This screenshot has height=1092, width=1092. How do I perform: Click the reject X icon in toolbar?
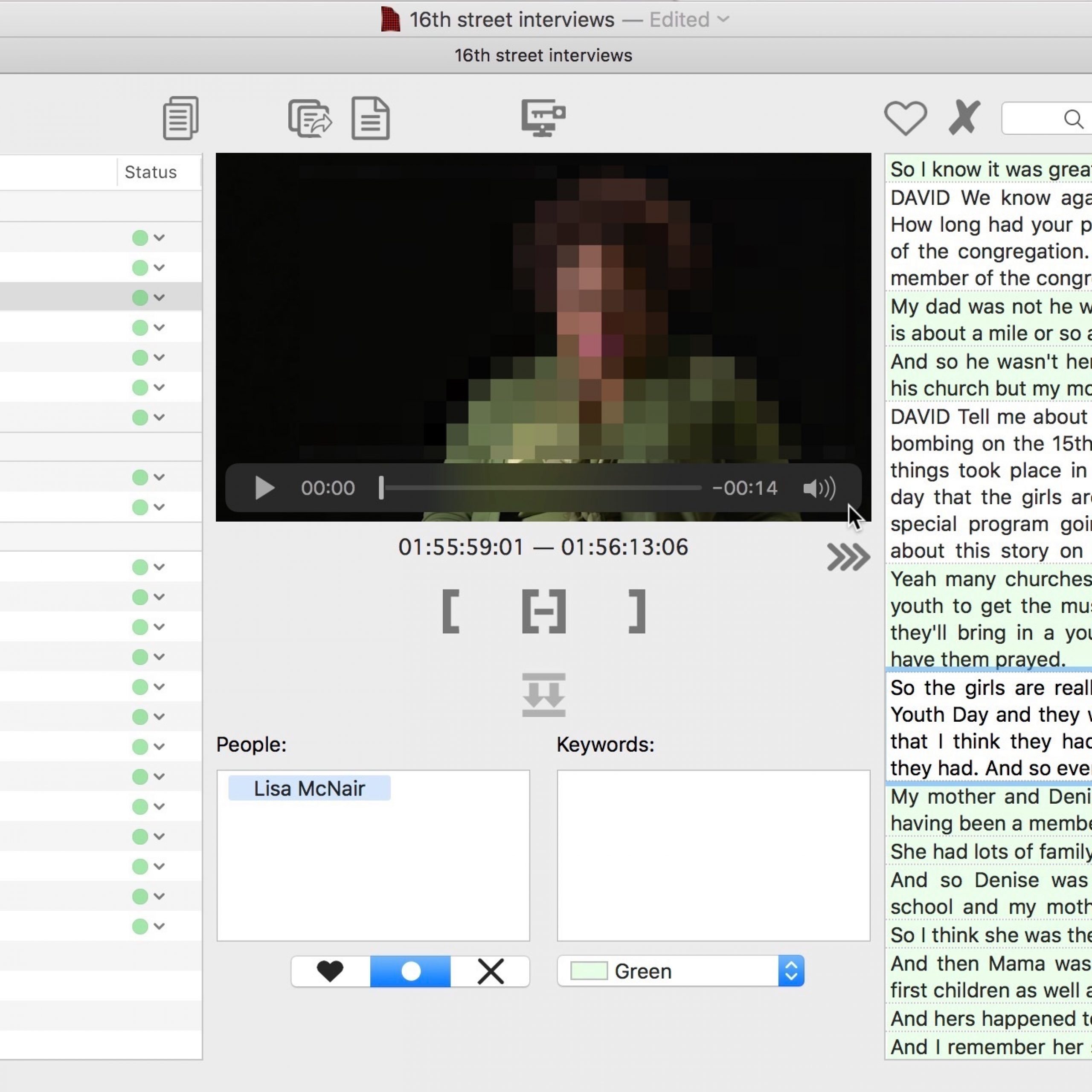tap(963, 118)
